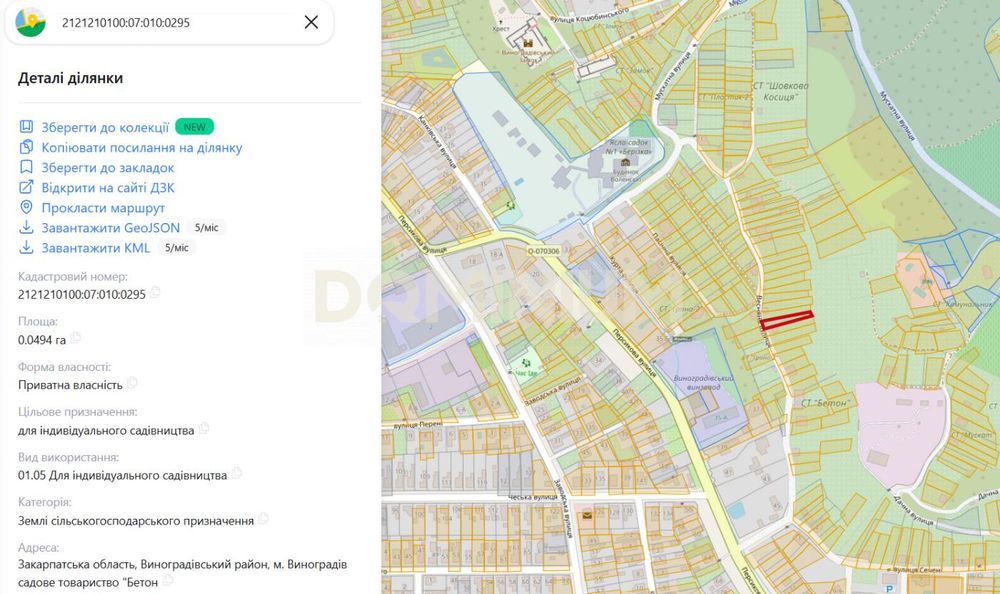Click the castle icon on the map
The width and height of the screenshot is (1000, 594).
527,43
